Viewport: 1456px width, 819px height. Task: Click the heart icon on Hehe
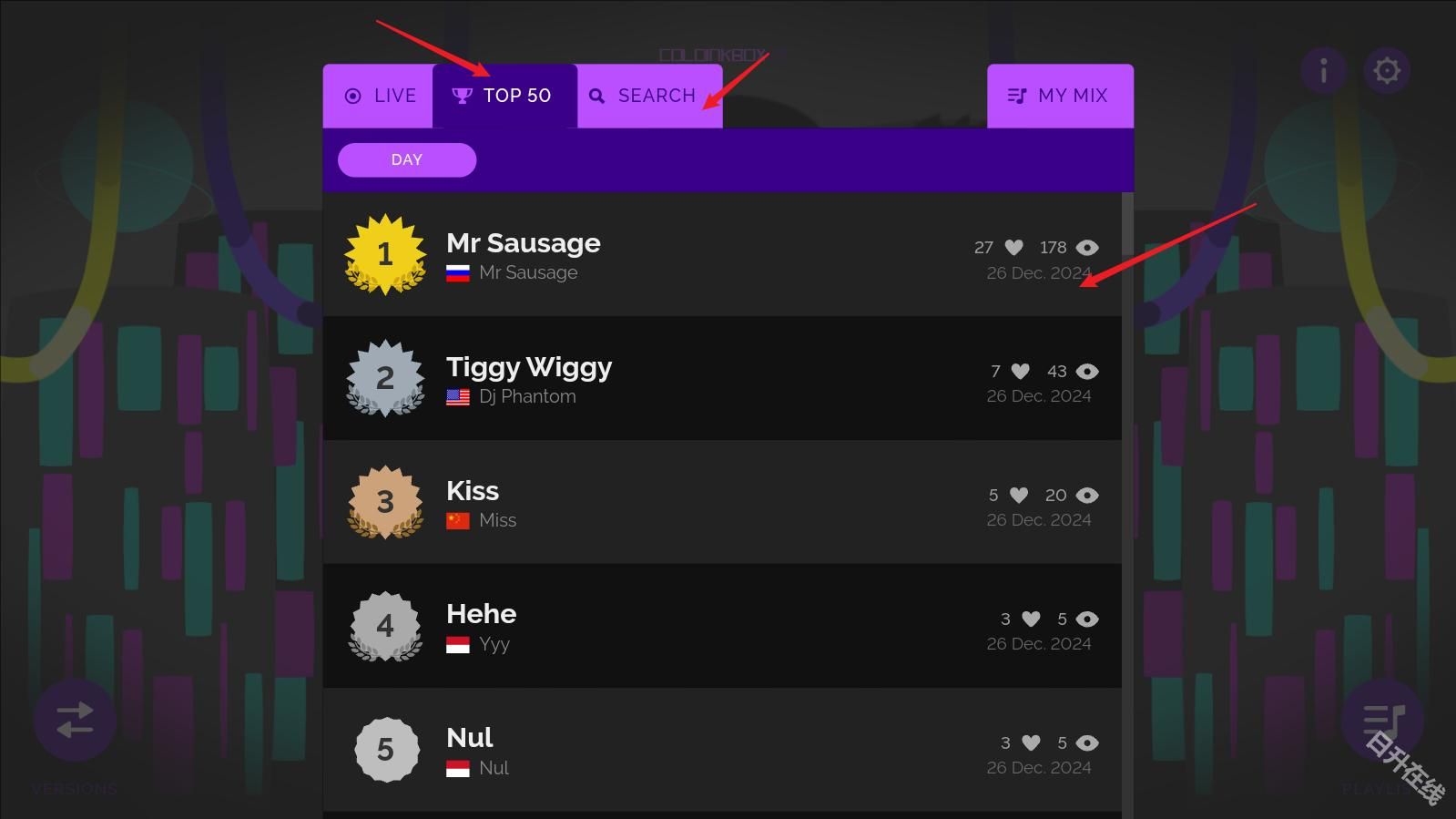point(1031,619)
